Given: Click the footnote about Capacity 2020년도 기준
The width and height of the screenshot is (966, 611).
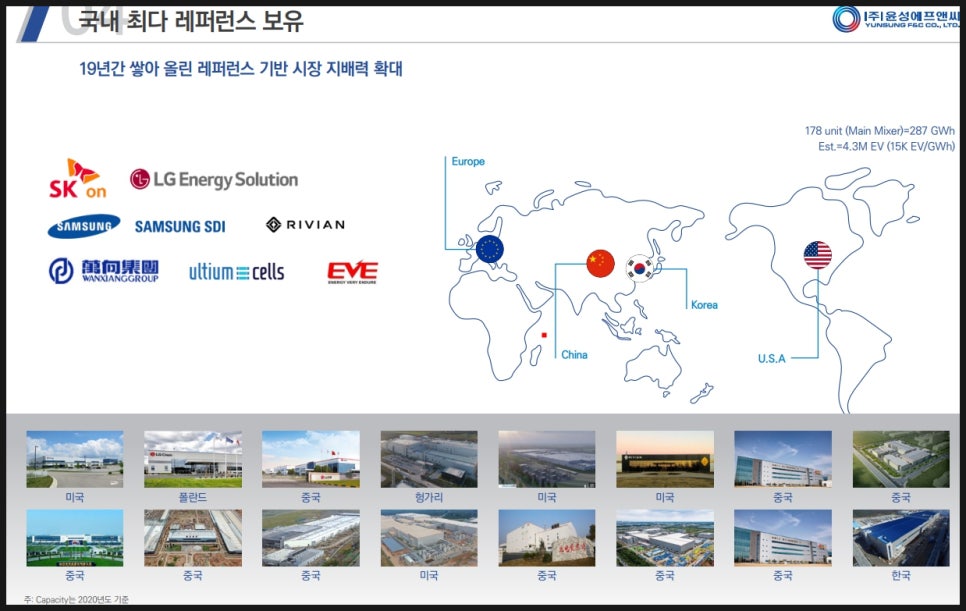Looking at the screenshot, I should click(76, 599).
